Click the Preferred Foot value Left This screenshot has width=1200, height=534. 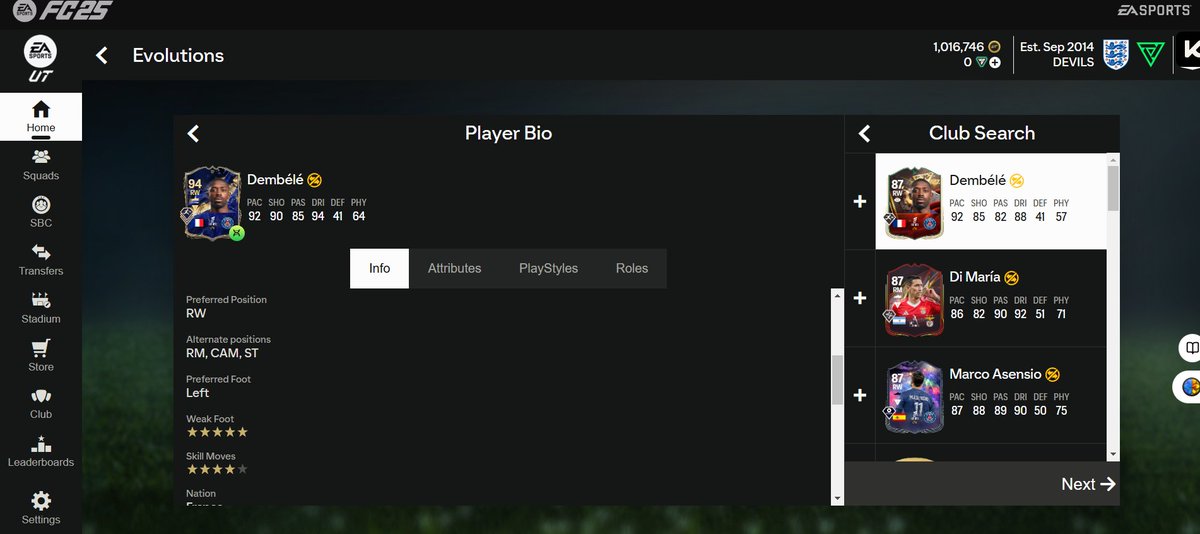(x=198, y=393)
